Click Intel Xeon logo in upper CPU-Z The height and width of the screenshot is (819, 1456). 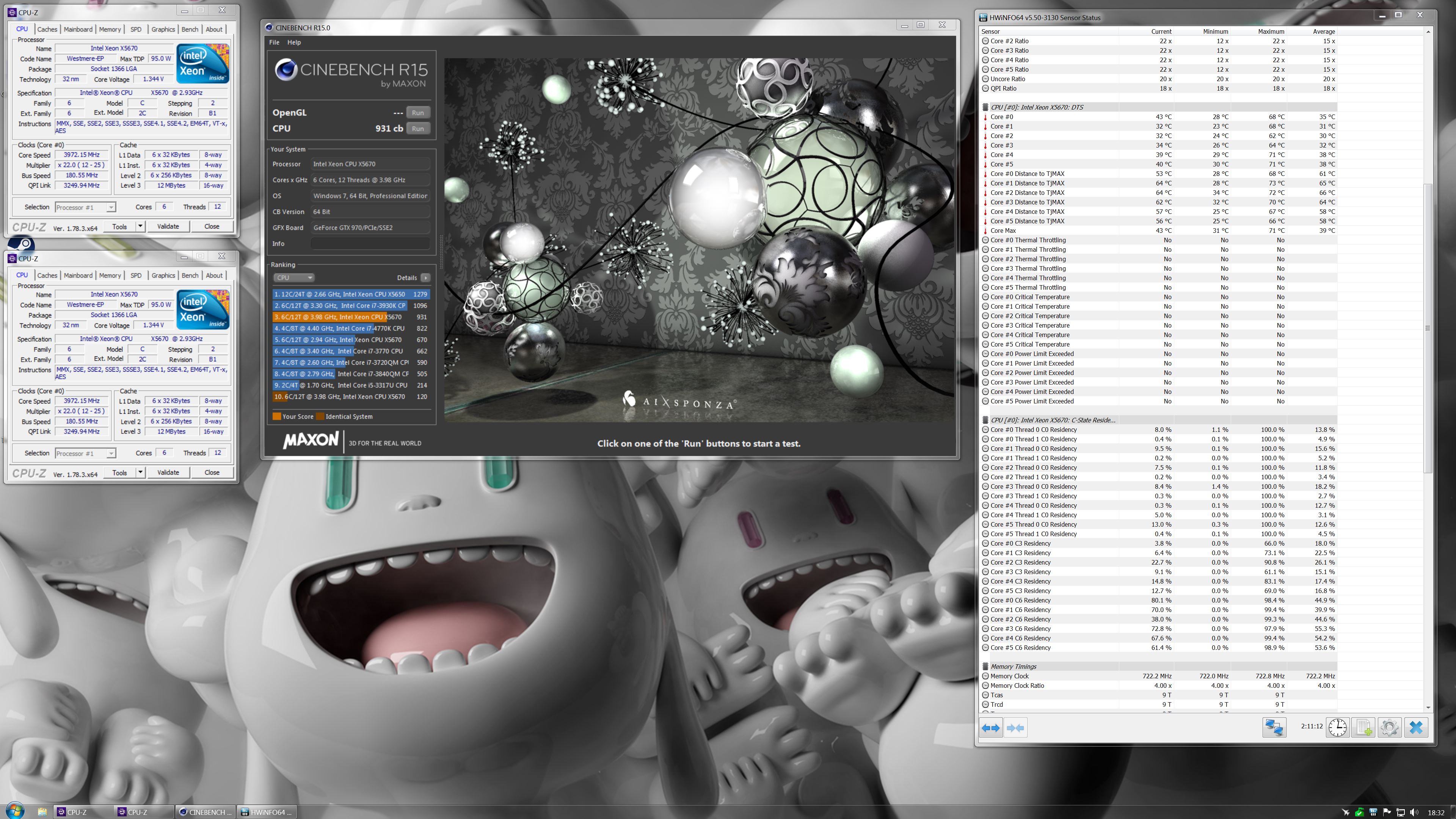pyautogui.click(x=202, y=63)
